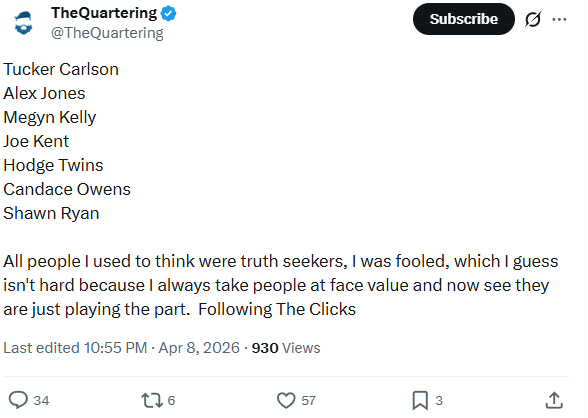This screenshot has width=588, height=418.
Task: Click the Subscribe button
Action: [464, 19]
